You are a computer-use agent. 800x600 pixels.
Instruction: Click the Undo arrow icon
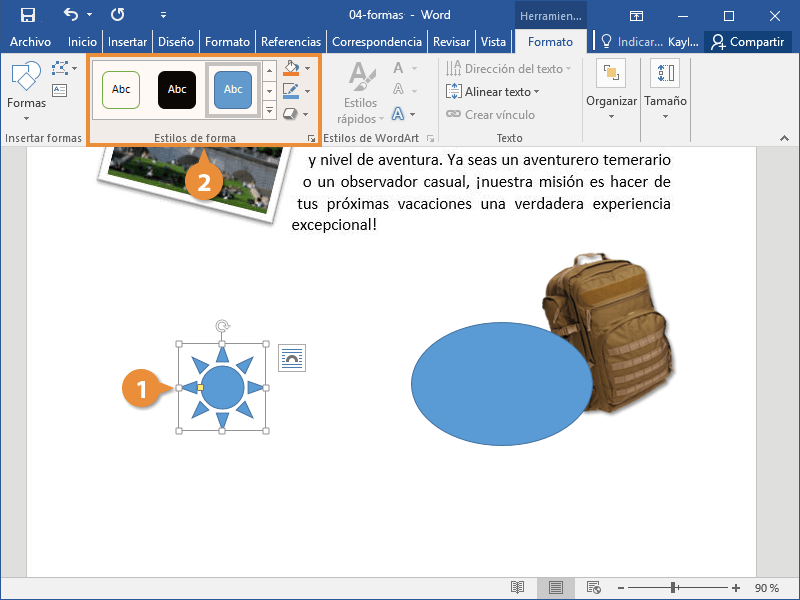(71, 15)
